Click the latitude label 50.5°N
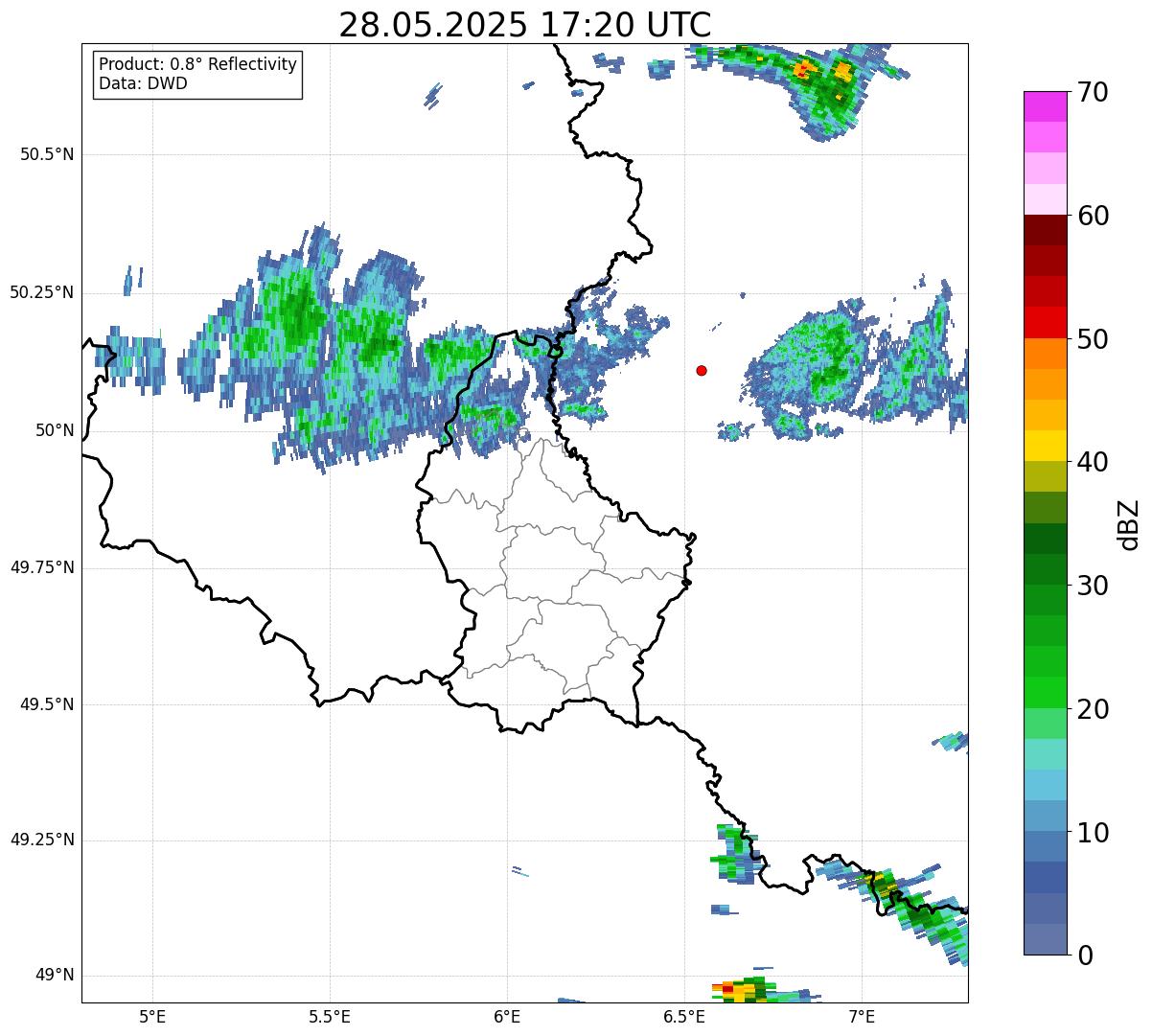This screenshot has height=1036, width=1152. point(47,154)
